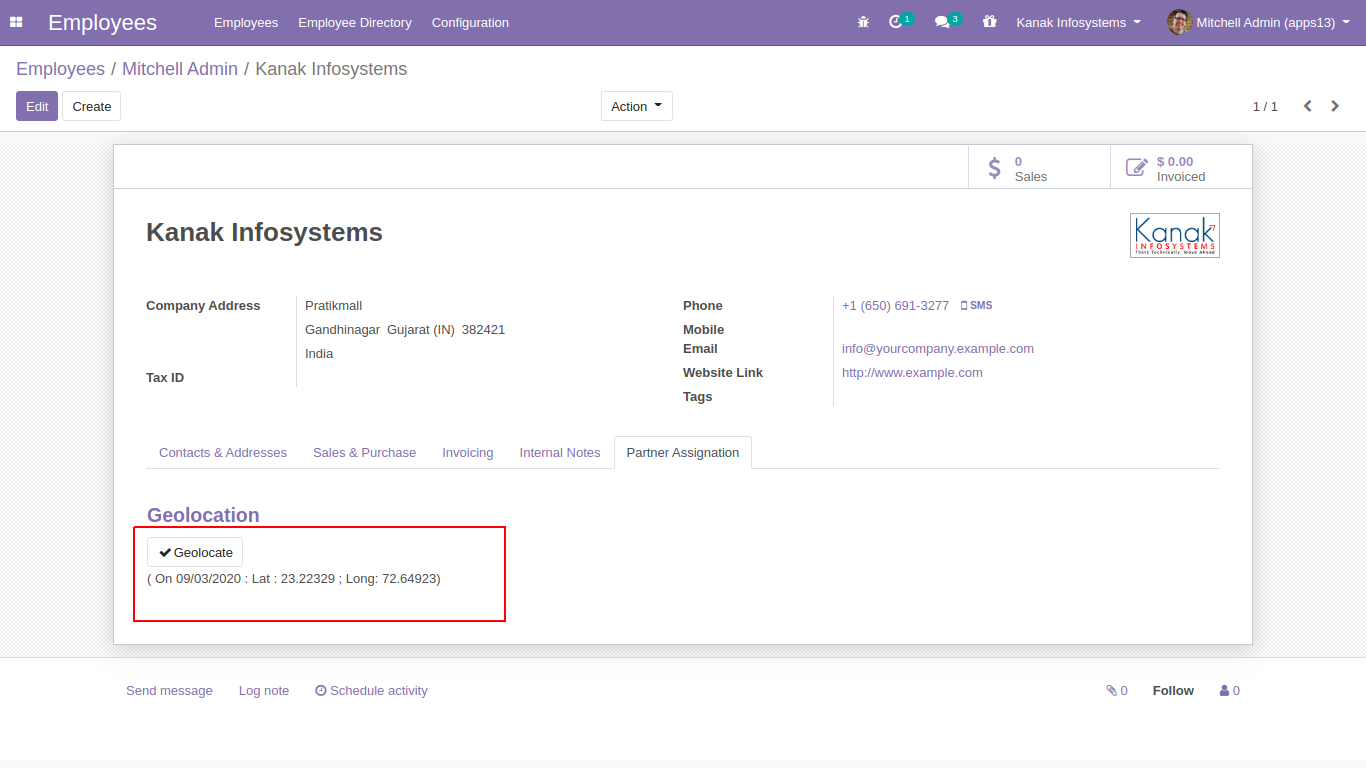The image size is (1366, 768).
Task: Click the Tax ID label
Action: (165, 378)
